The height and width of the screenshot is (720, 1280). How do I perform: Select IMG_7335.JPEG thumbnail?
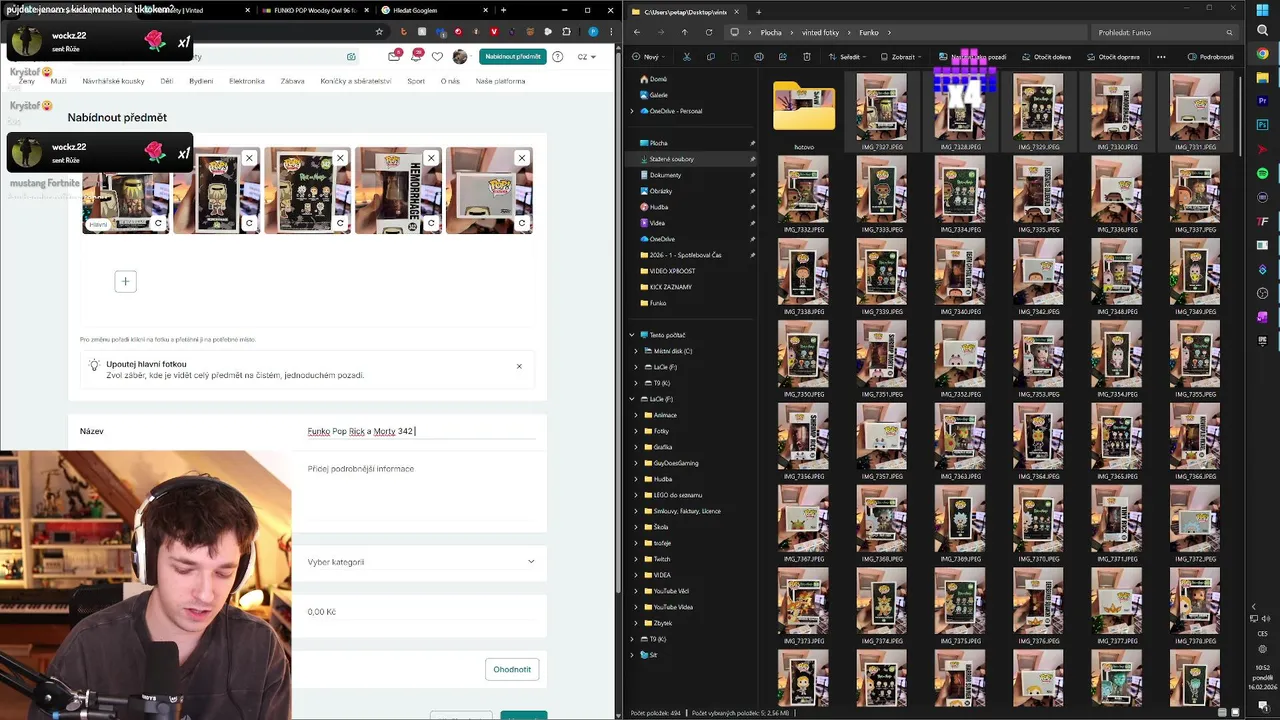(x=1038, y=195)
